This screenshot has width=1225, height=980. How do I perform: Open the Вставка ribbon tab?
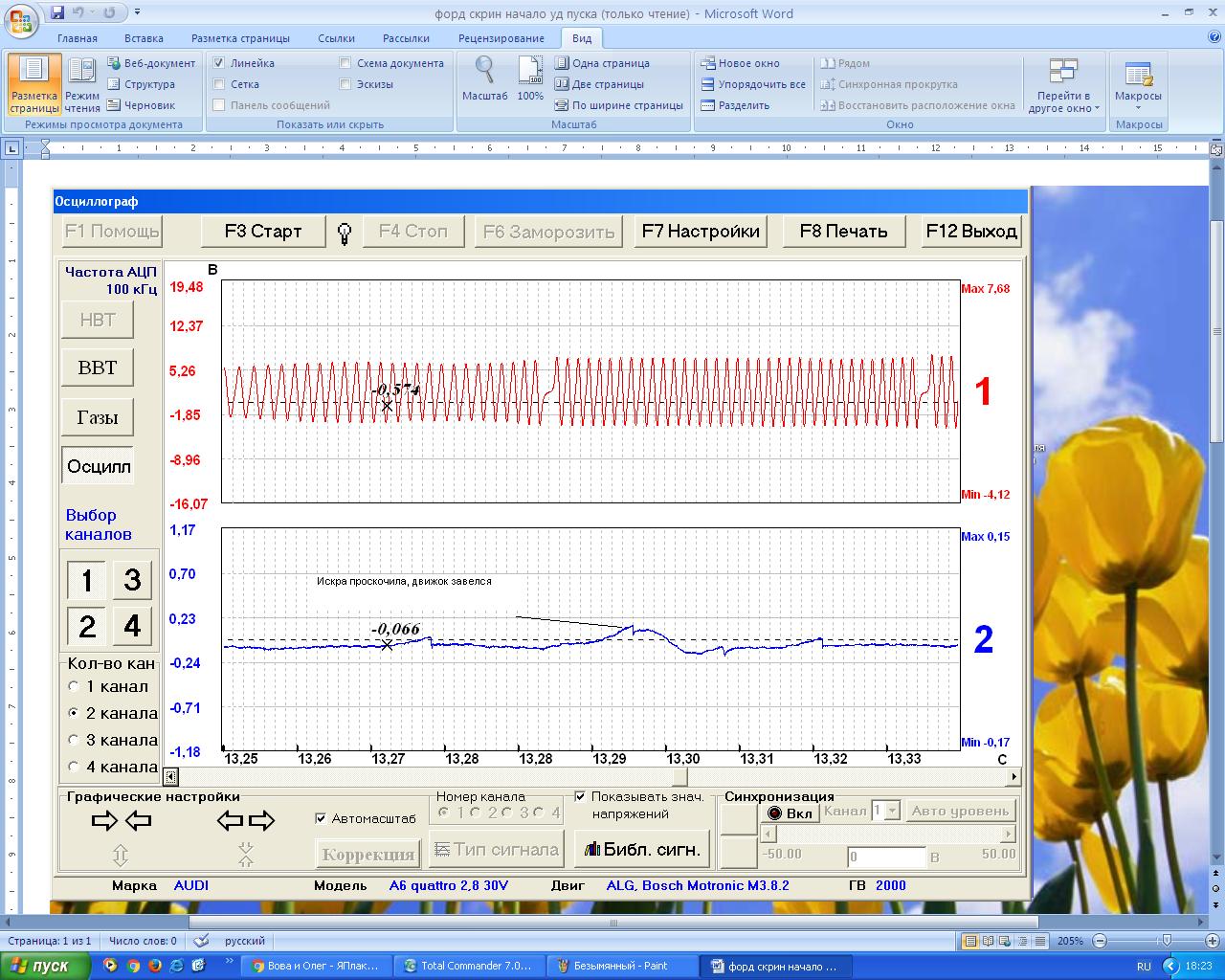[x=144, y=38]
